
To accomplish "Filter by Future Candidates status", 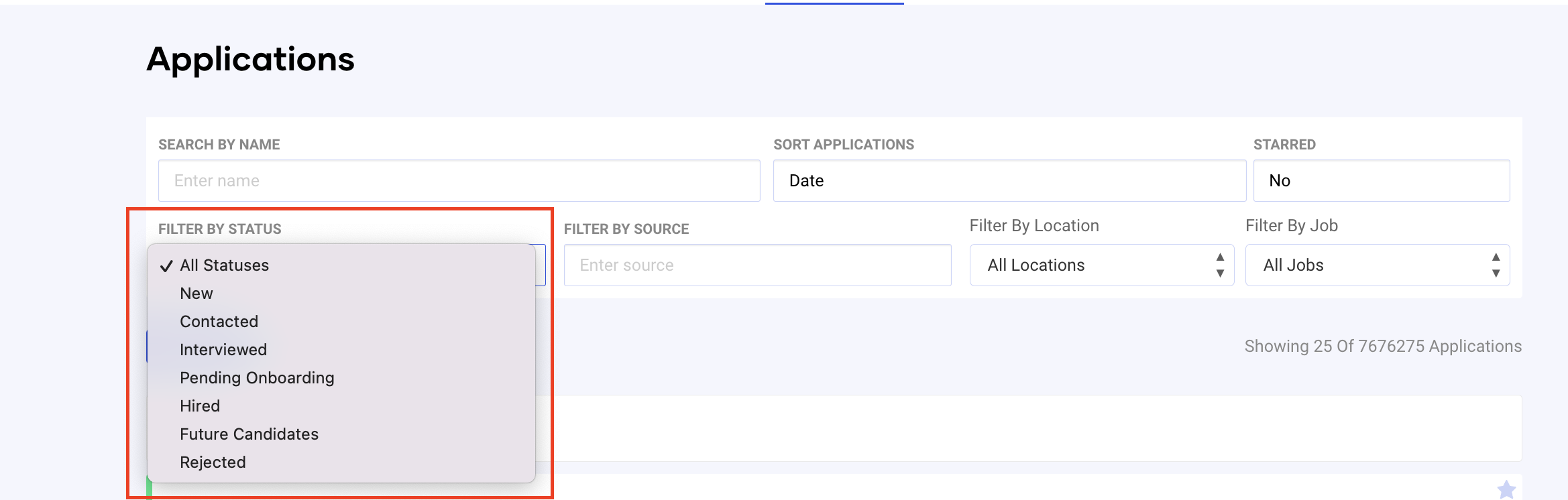I will click(x=249, y=434).
